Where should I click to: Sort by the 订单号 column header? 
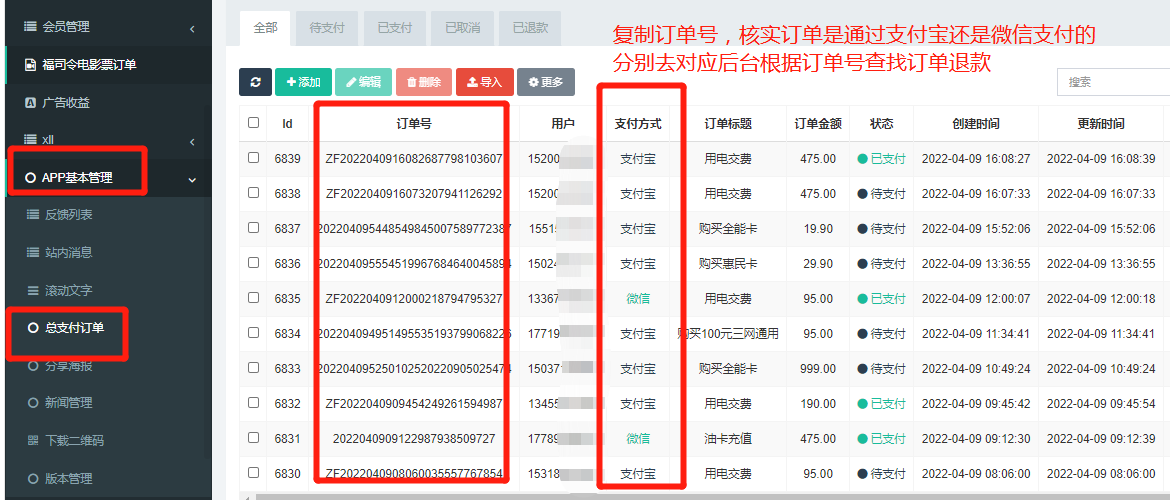[x=413, y=124]
